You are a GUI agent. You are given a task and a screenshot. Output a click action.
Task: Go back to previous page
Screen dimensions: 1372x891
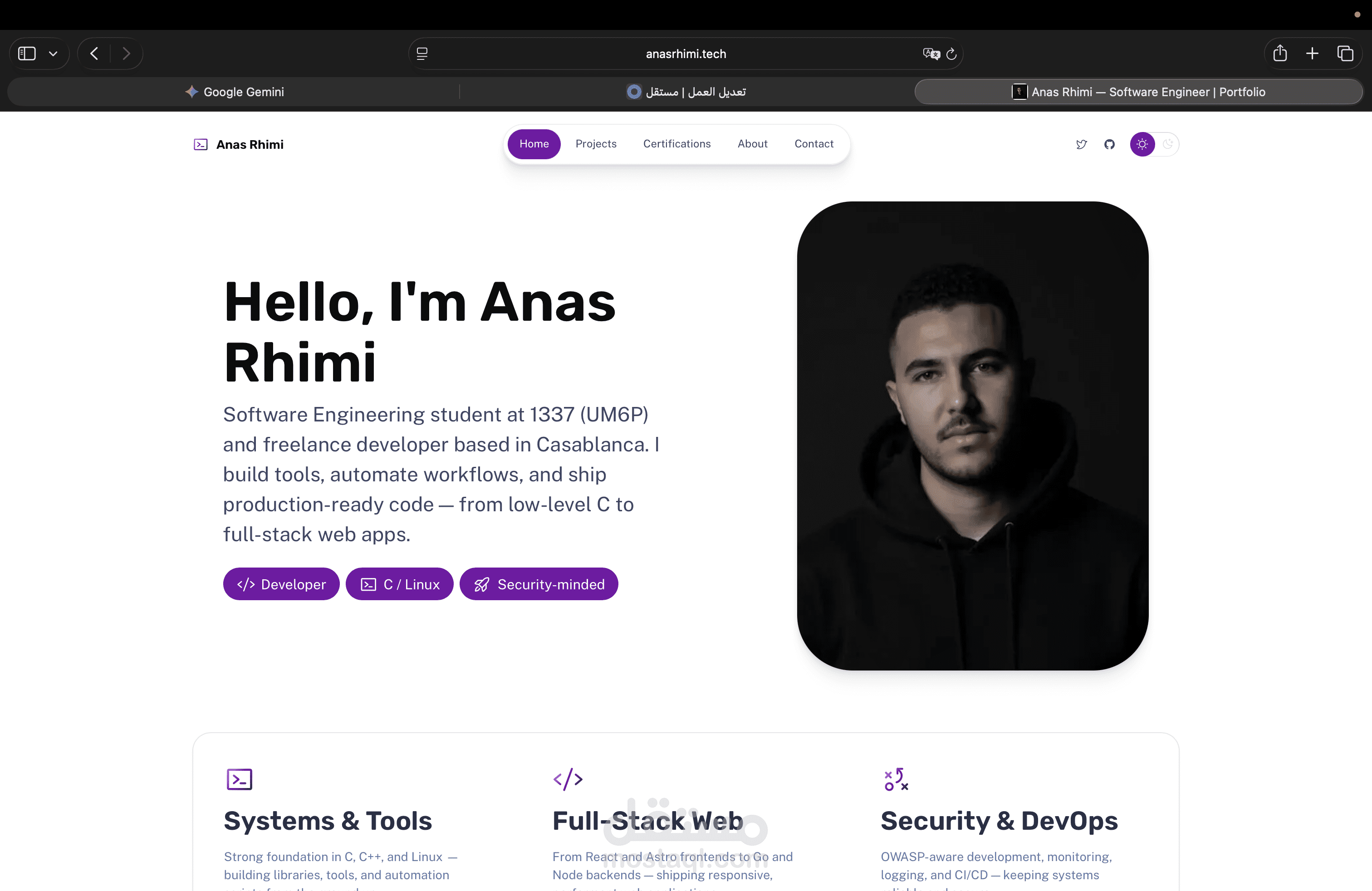coord(94,54)
